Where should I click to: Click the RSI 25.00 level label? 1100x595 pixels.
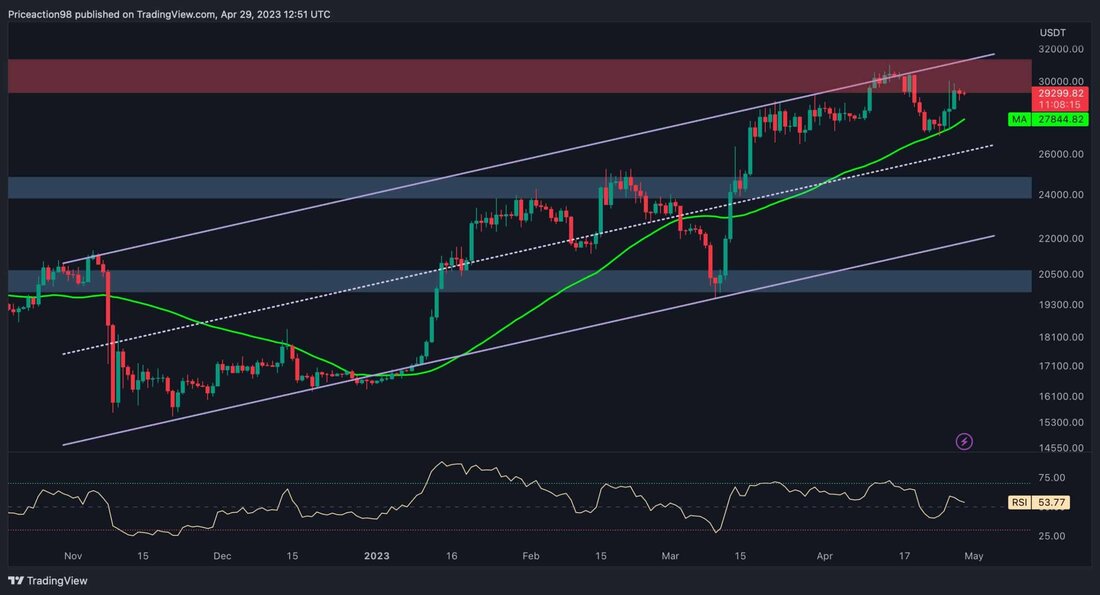point(1052,536)
